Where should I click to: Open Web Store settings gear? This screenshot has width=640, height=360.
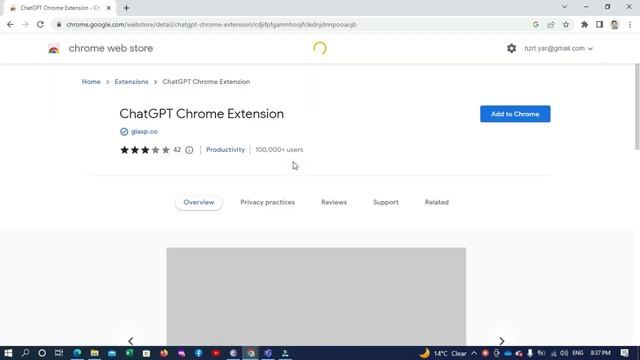tap(511, 48)
